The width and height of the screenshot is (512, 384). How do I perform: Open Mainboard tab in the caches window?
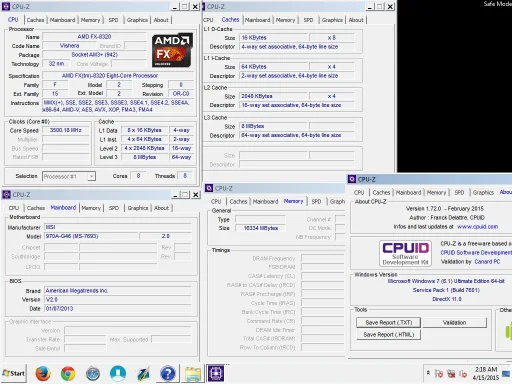[x=257, y=20]
